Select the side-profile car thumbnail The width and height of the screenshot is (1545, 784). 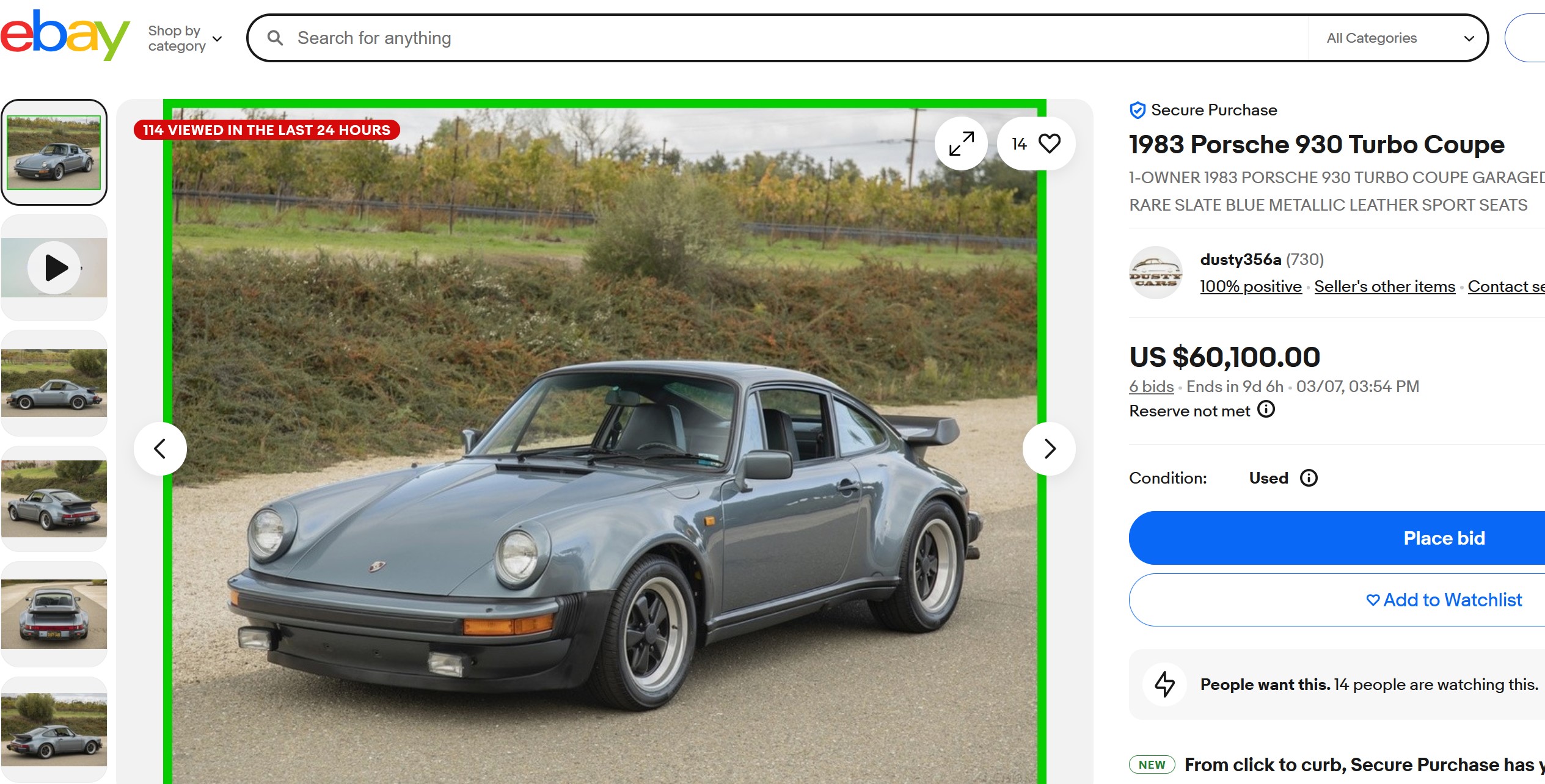[54, 383]
